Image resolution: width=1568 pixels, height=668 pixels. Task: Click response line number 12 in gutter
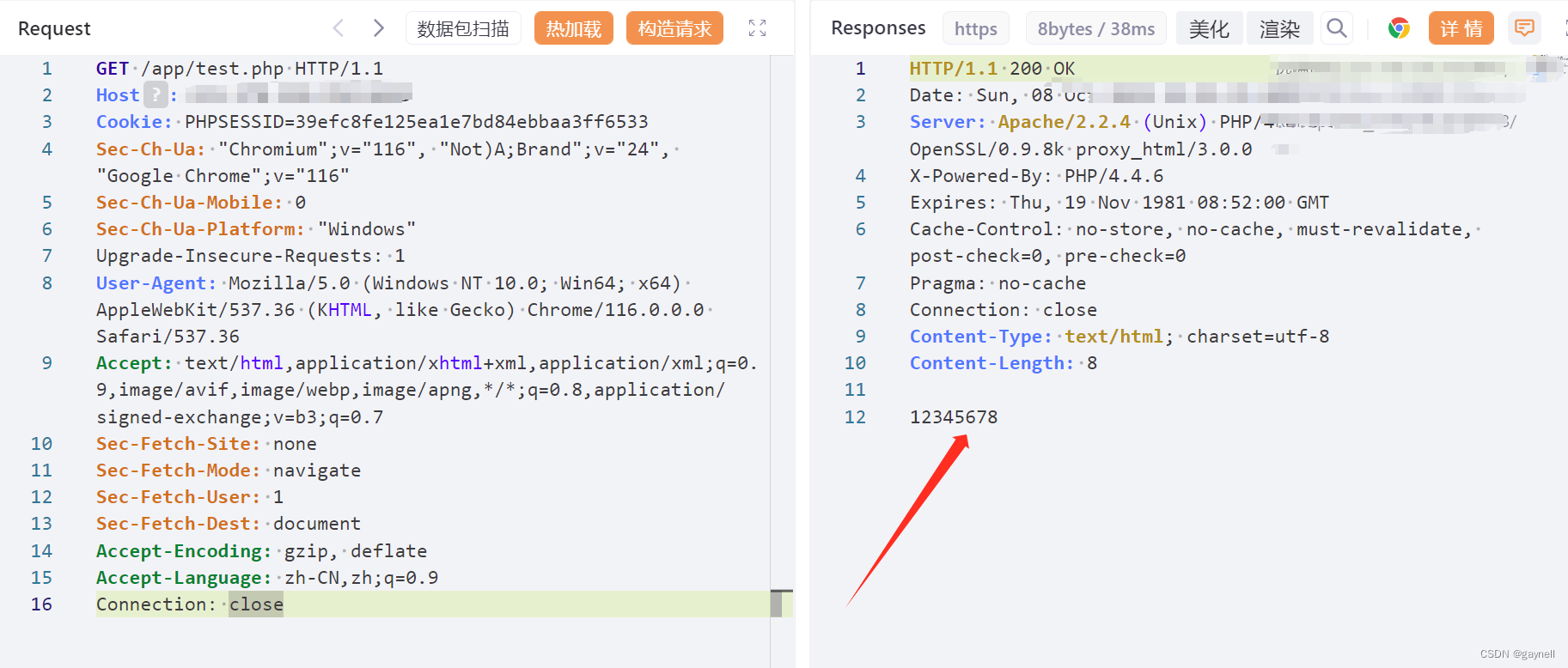pos(855,416)
